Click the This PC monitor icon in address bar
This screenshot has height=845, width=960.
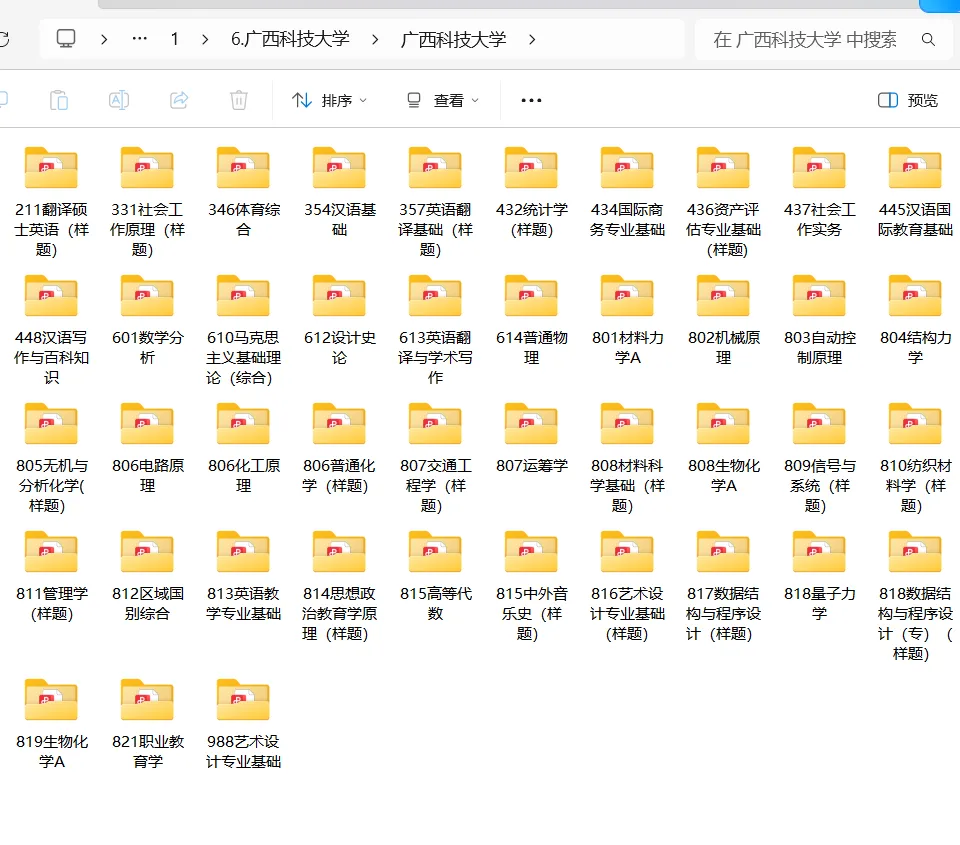tap(66, 39)
